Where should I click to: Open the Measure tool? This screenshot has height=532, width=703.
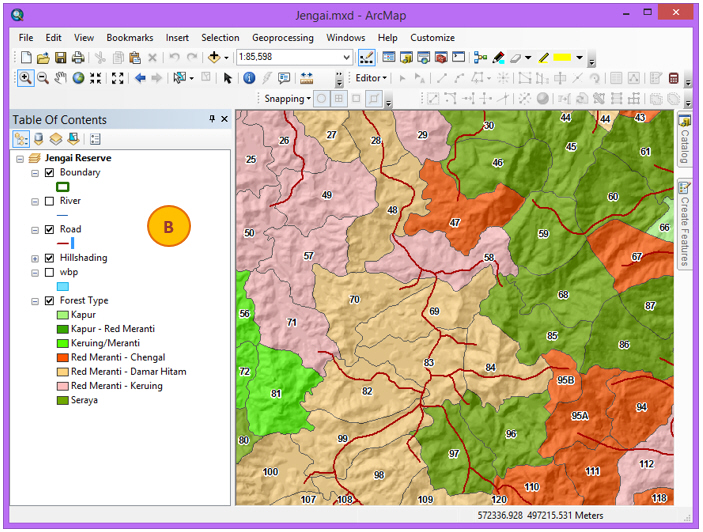pyautogui.click(x=307, y=78)
